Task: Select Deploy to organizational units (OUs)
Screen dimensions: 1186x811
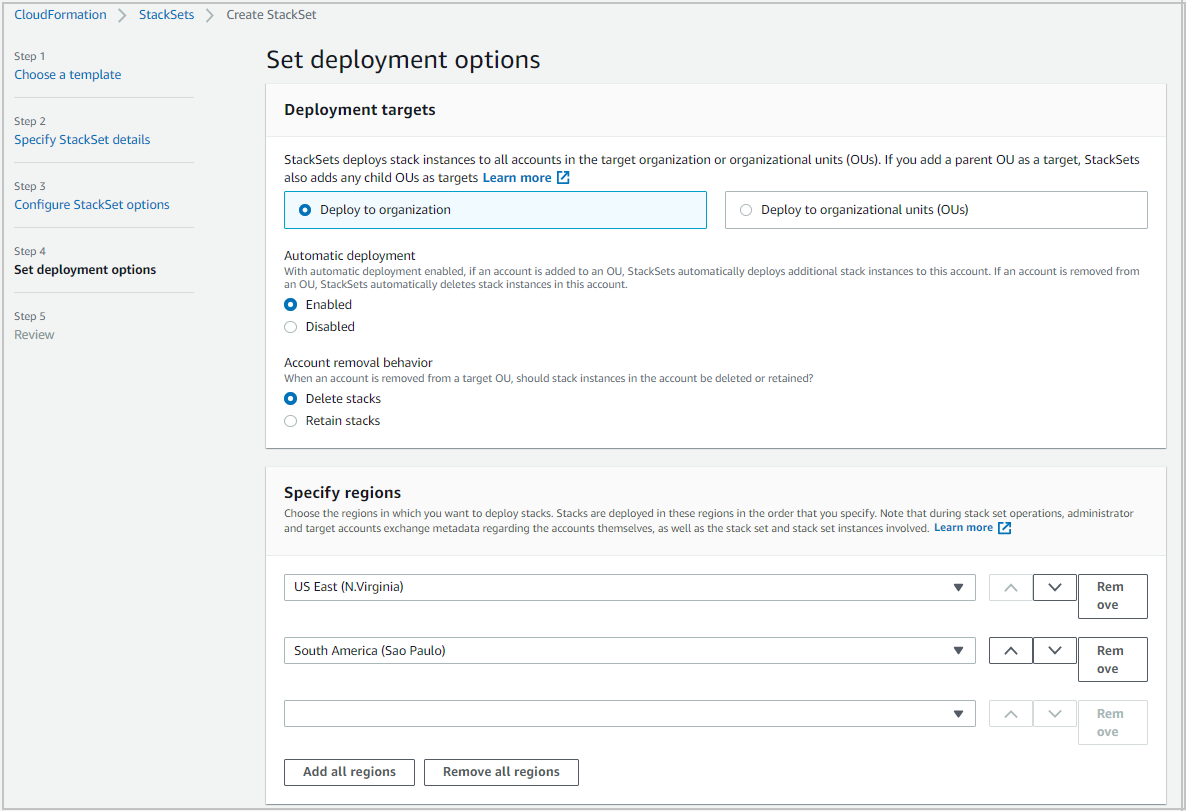Action: point(746,208)
